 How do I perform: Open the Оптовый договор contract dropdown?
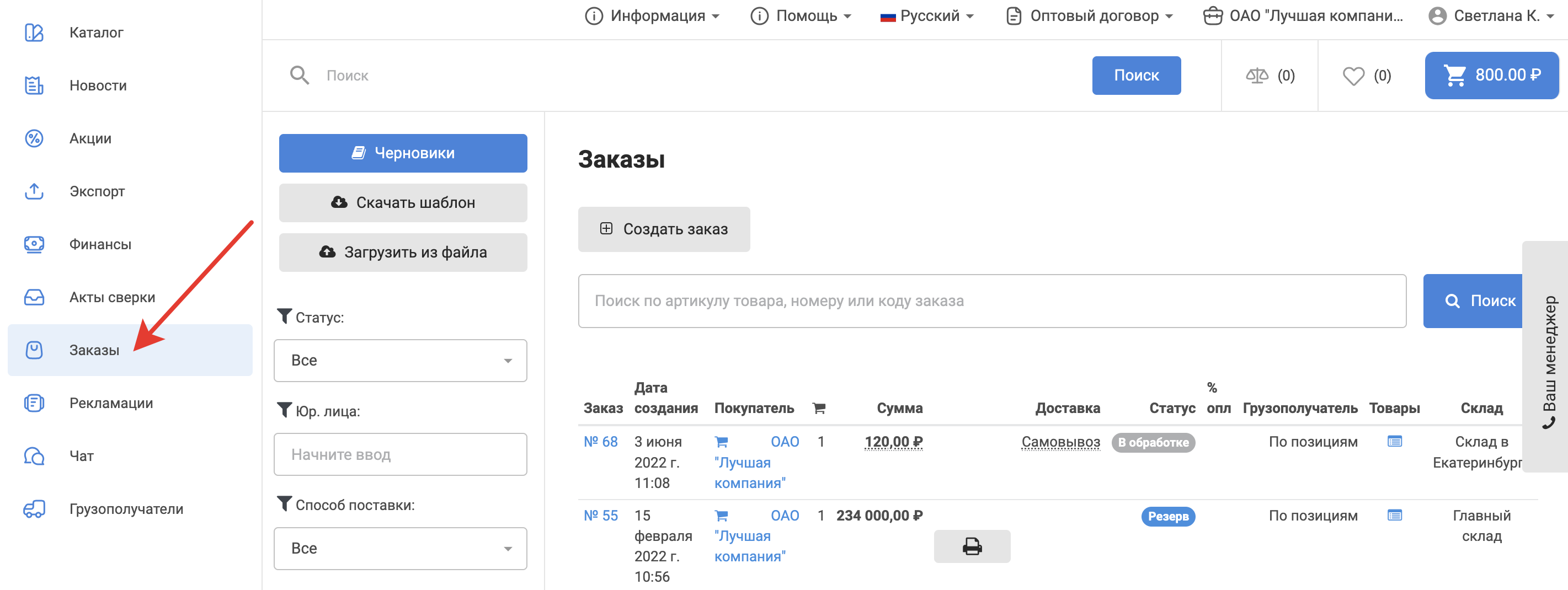(1089, 16)
